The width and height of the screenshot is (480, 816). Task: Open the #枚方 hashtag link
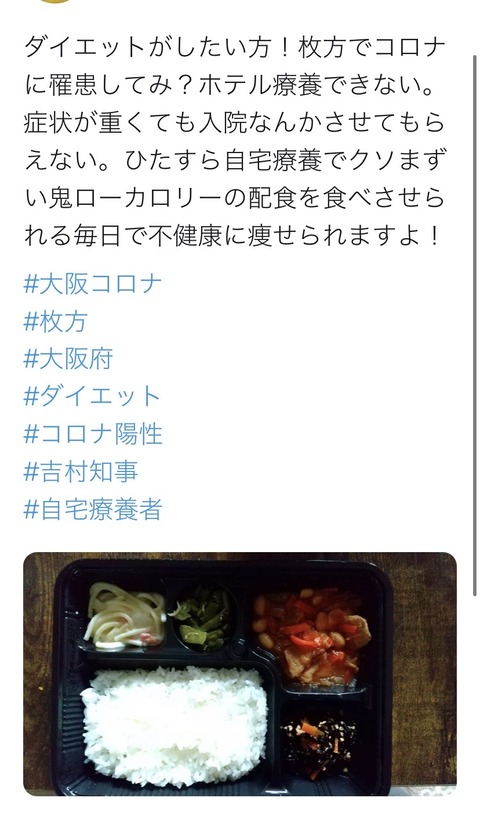pos(55,322)
